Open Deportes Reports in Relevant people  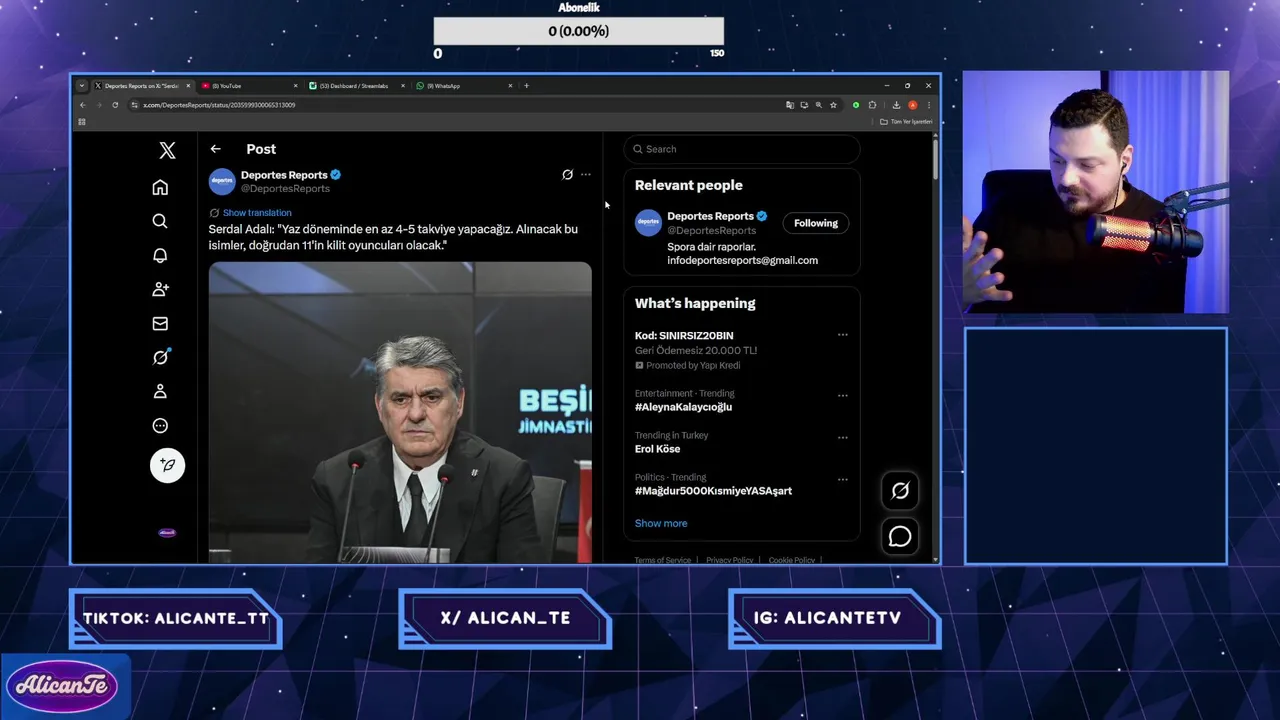pos(710,216)
